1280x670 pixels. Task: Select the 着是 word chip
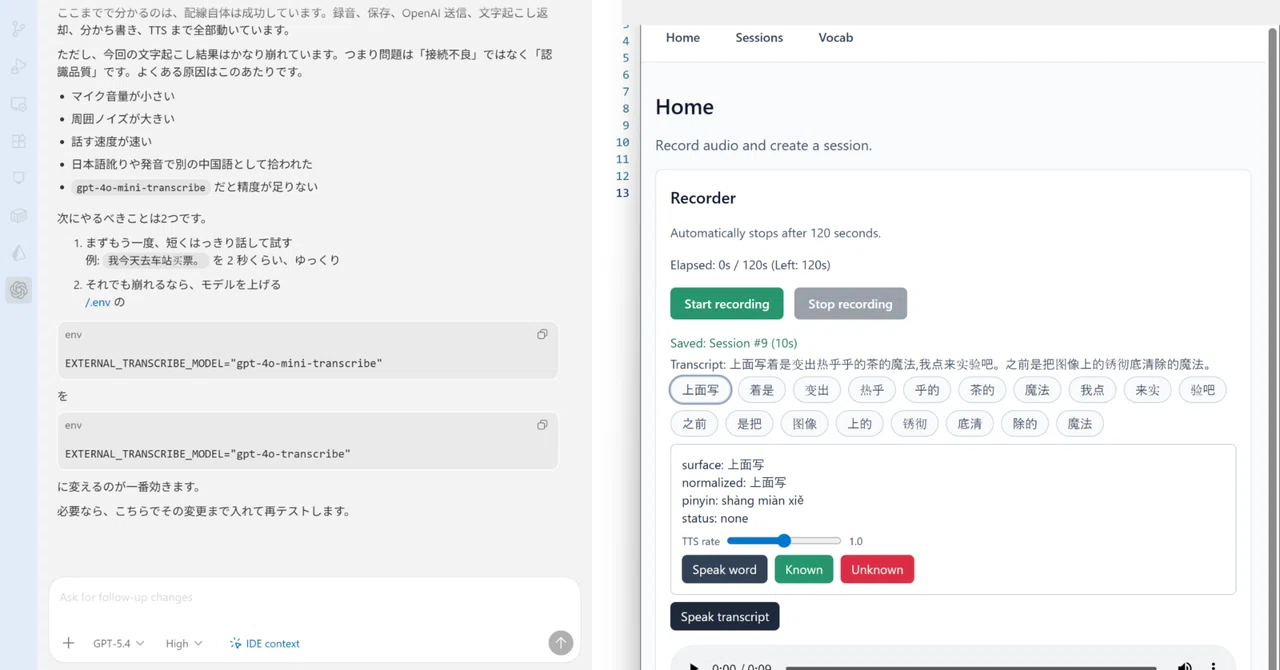[x=762, y=390]
